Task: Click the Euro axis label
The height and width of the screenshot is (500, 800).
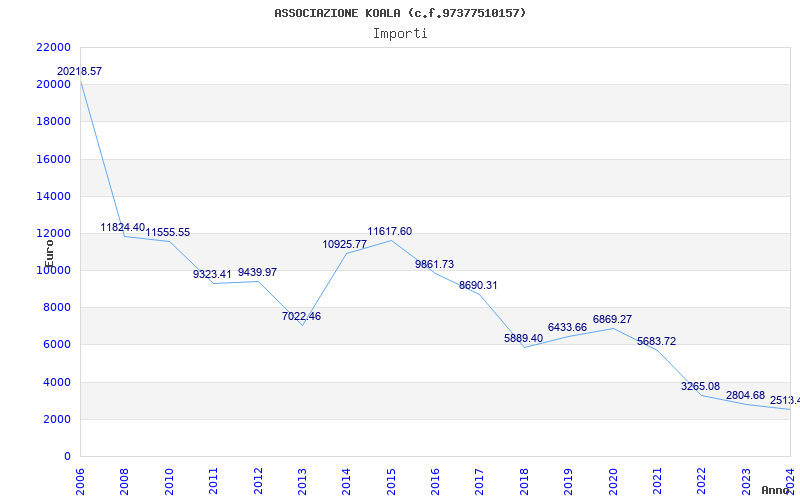Action: [x=49, y=254]
